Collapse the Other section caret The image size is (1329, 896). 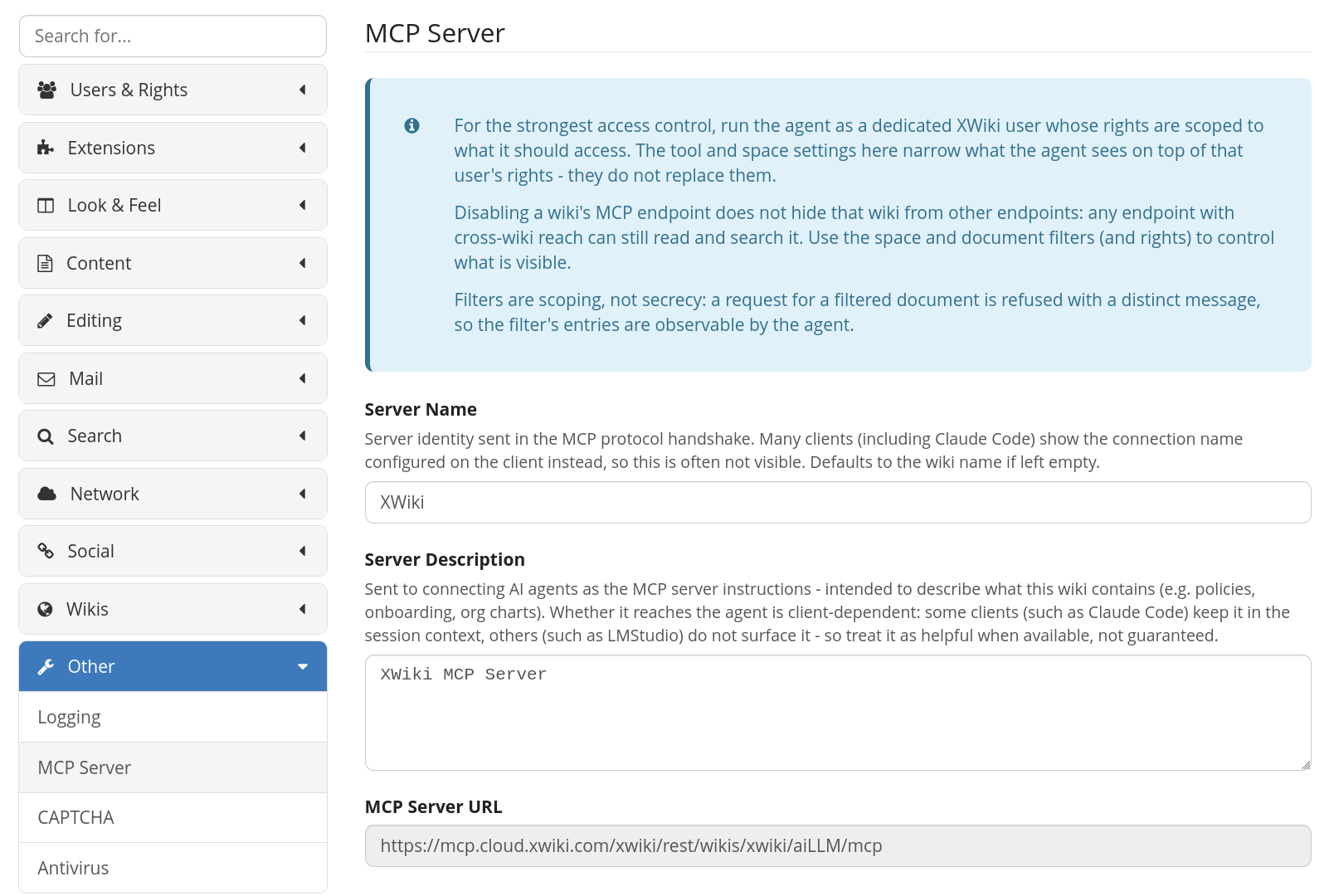[x=303, y=666]
